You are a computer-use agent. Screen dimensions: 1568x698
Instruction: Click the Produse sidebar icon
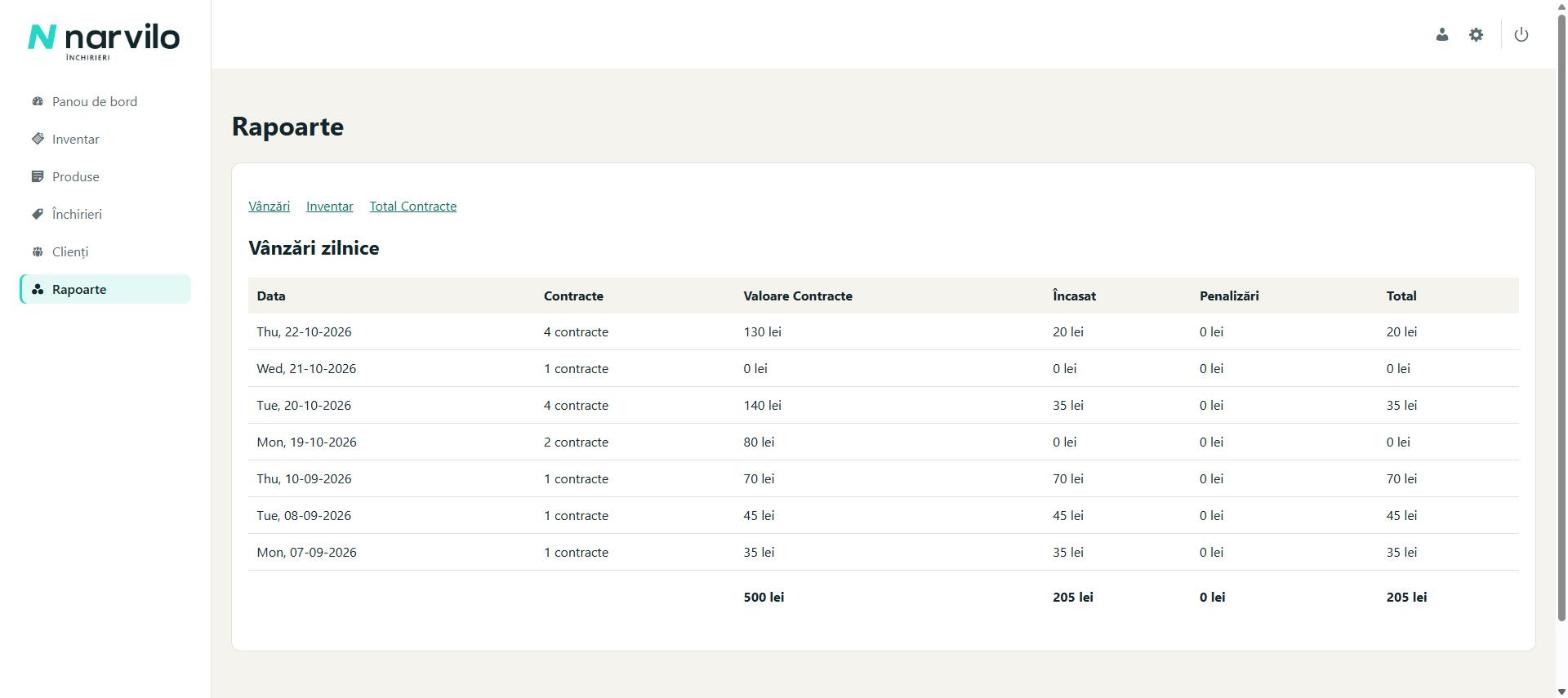click(x=38, y=176)
